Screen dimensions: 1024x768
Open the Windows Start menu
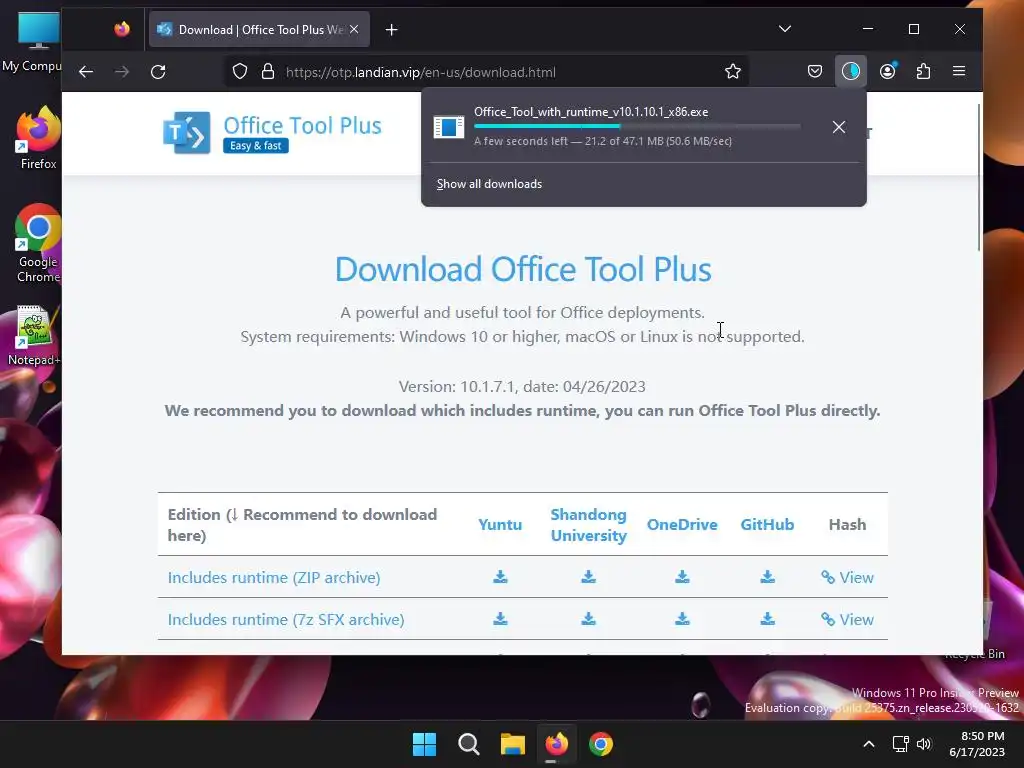coord(424,744)
